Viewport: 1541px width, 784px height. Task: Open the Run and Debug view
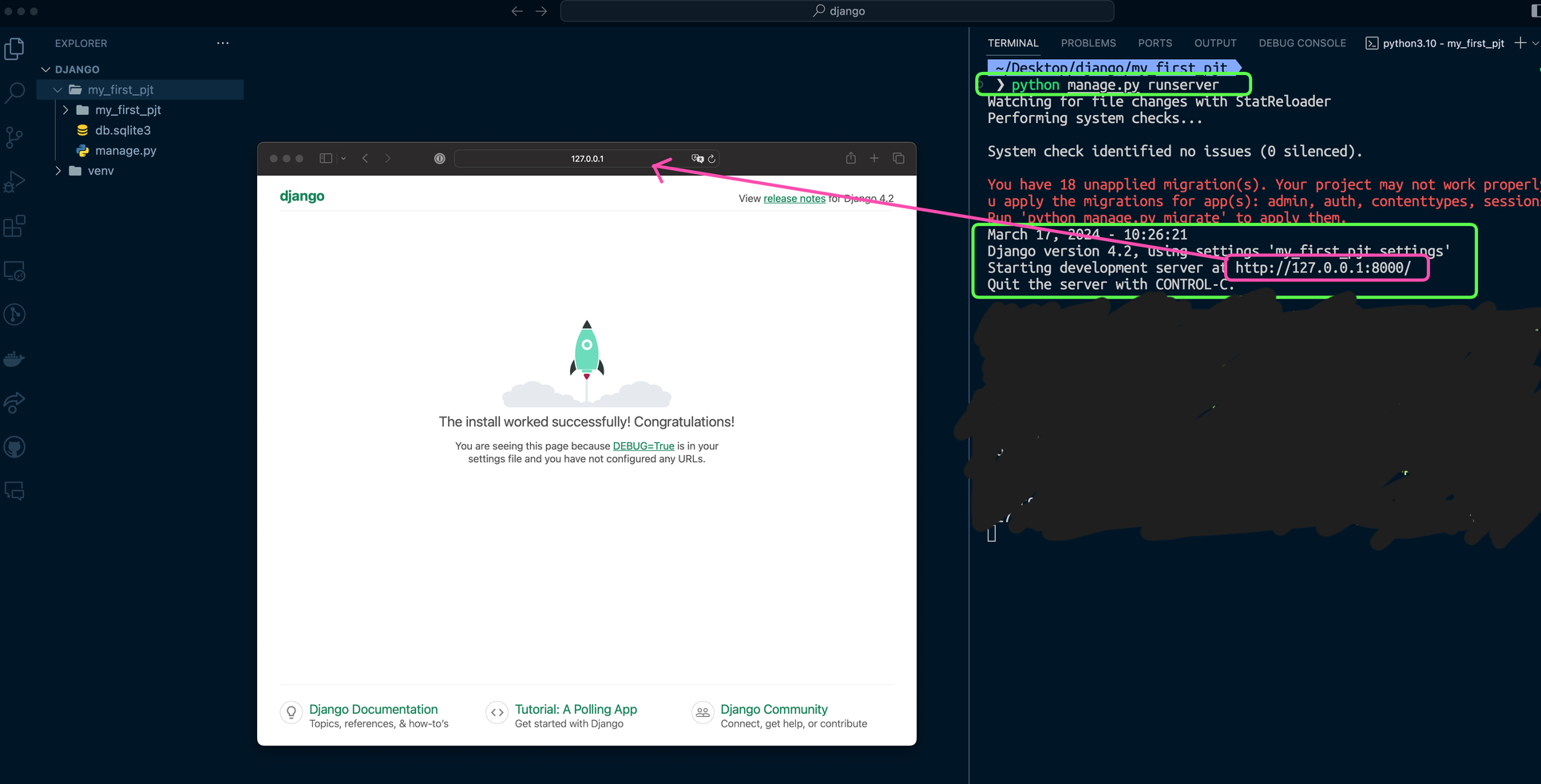point(14,182)
